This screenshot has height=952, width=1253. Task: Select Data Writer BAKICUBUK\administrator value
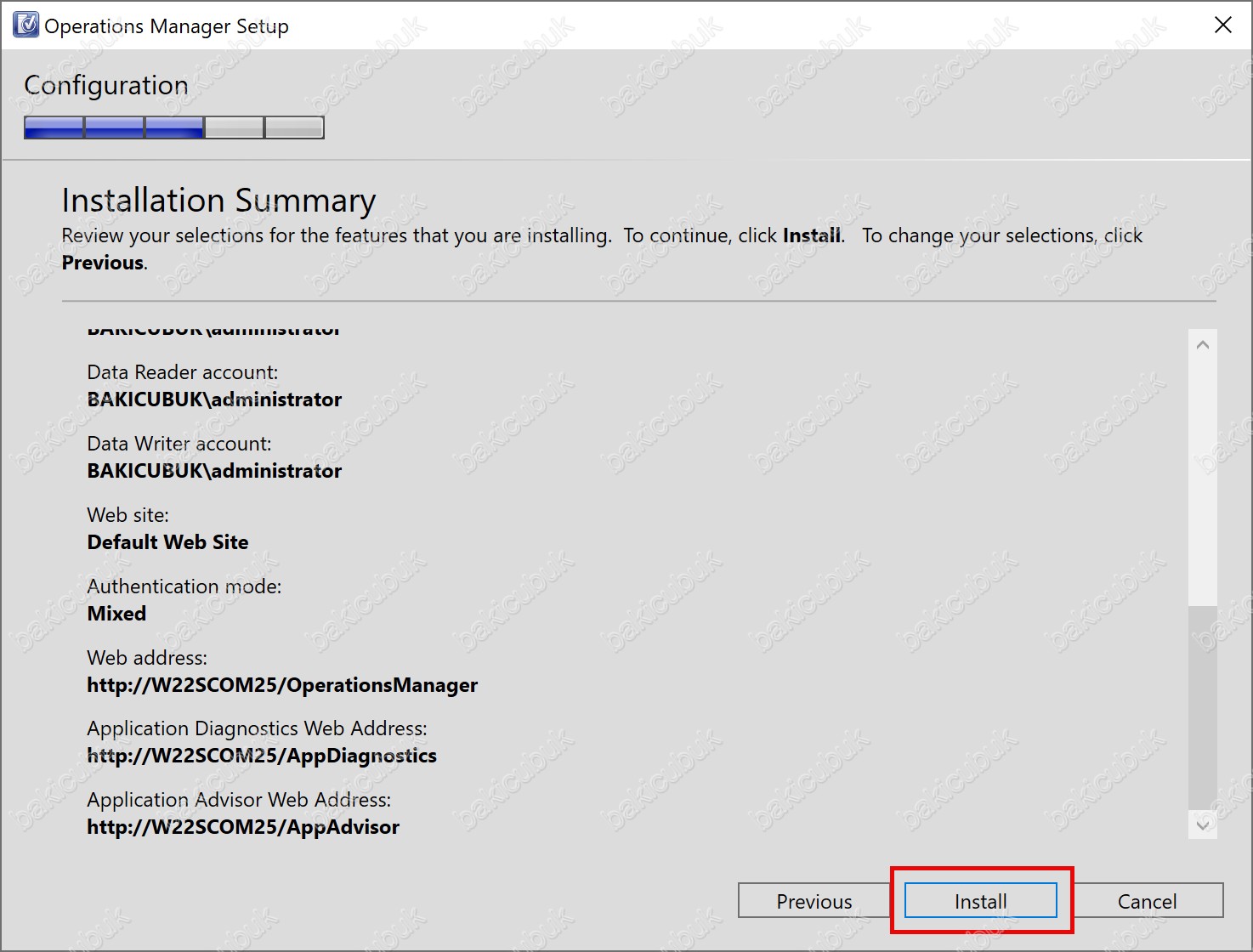[x=214, y=471]
